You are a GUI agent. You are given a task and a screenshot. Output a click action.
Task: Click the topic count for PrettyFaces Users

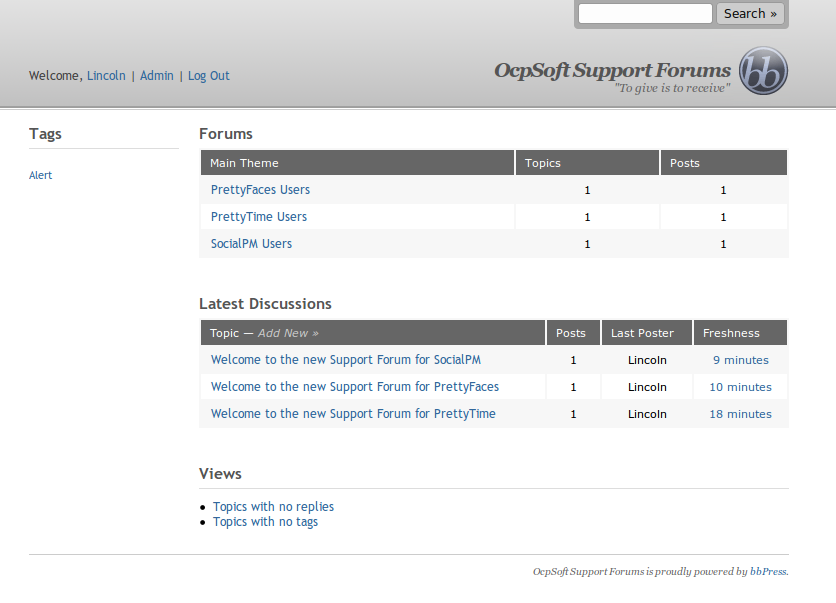click(587, 190)
